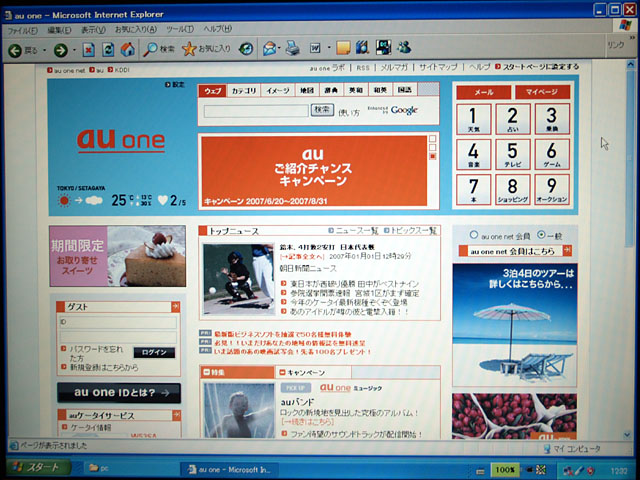Open the Messenger people icon
Screen dimensions: 640x480
(x=404, y=47)
